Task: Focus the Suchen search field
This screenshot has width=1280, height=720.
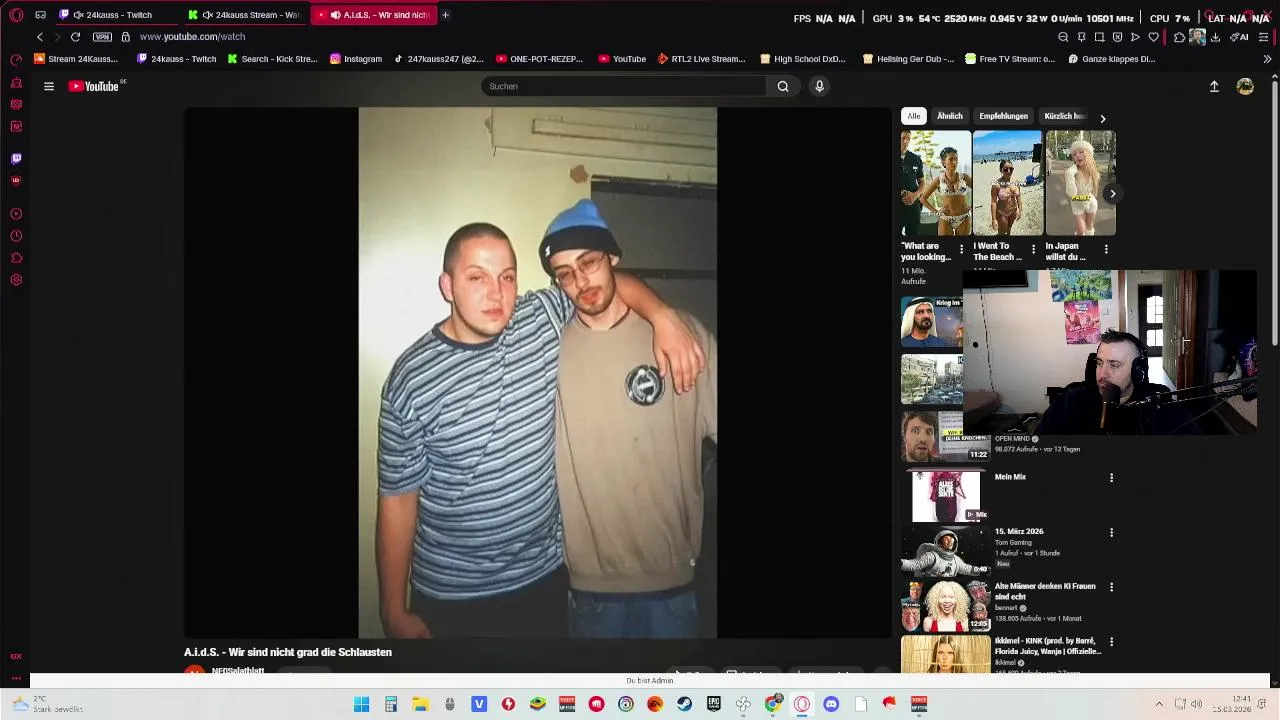Action: pyautogui.click(x=624, y=86)
